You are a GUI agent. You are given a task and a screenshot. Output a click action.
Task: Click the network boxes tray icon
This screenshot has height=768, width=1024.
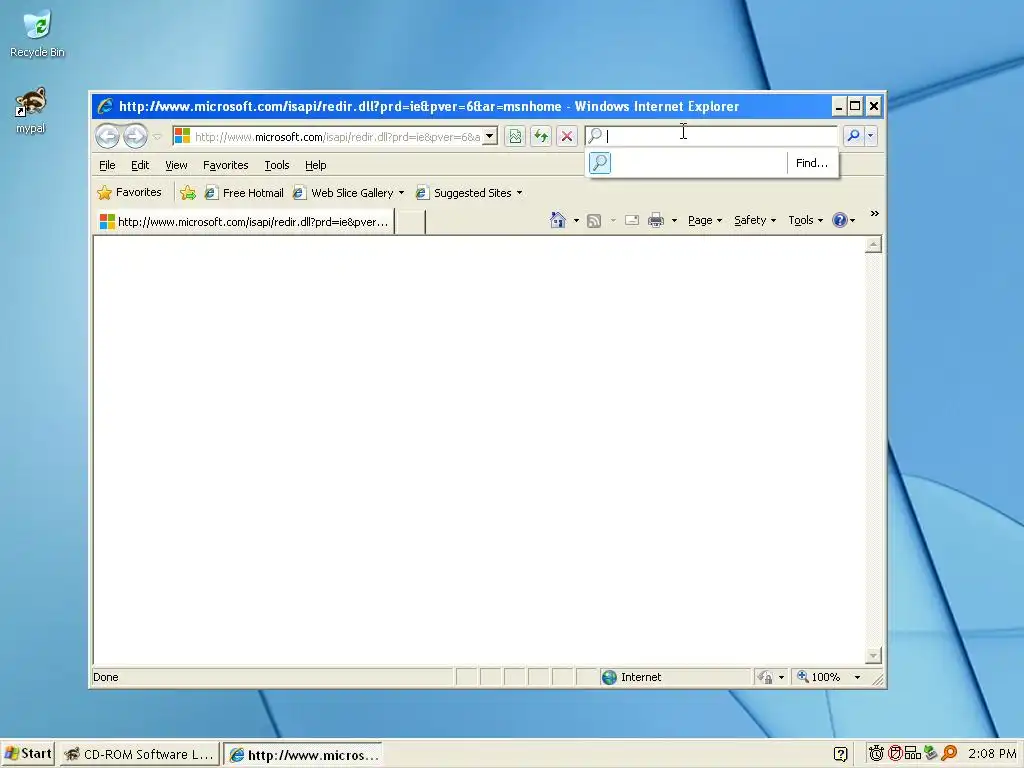pyautogui.click(x=913, y=754)
